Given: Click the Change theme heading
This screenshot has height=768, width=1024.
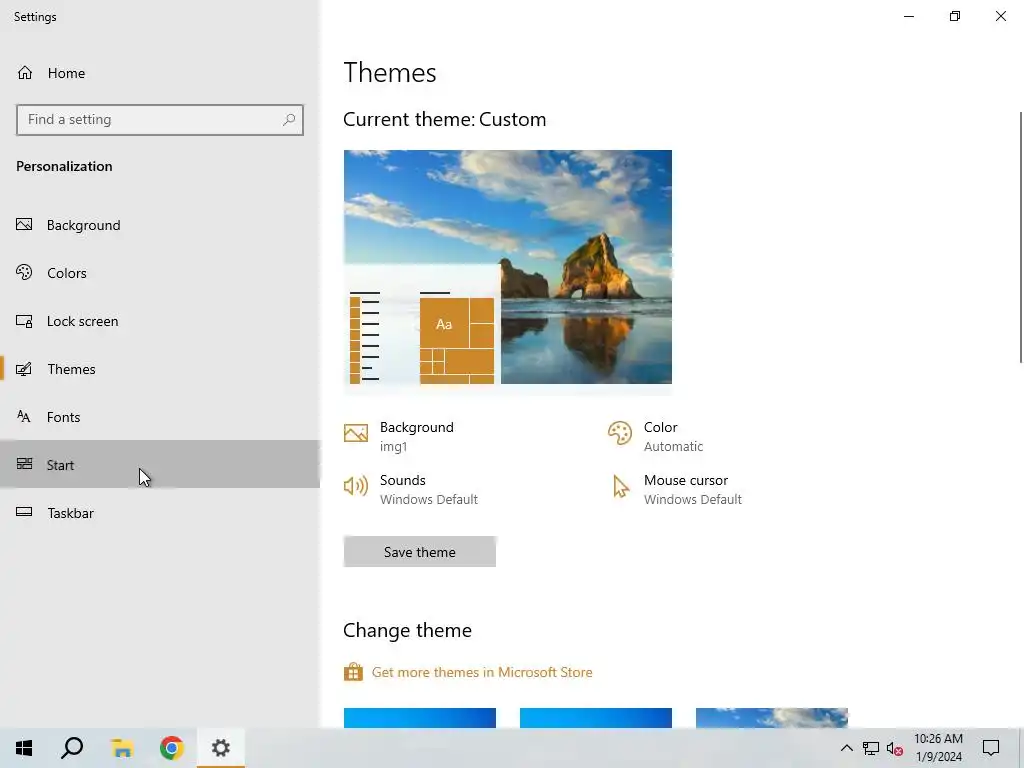Looking at the screenshot, I should click(x=408, y=630).
